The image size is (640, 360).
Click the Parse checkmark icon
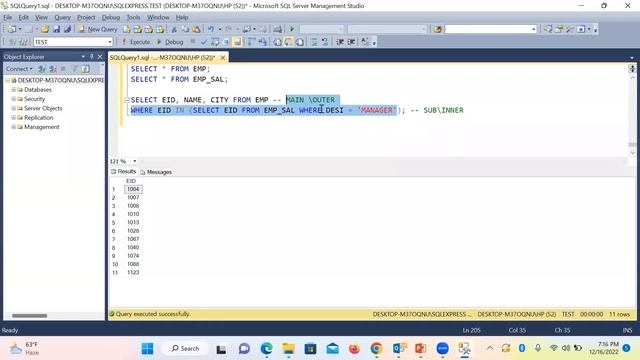(204, 42)
